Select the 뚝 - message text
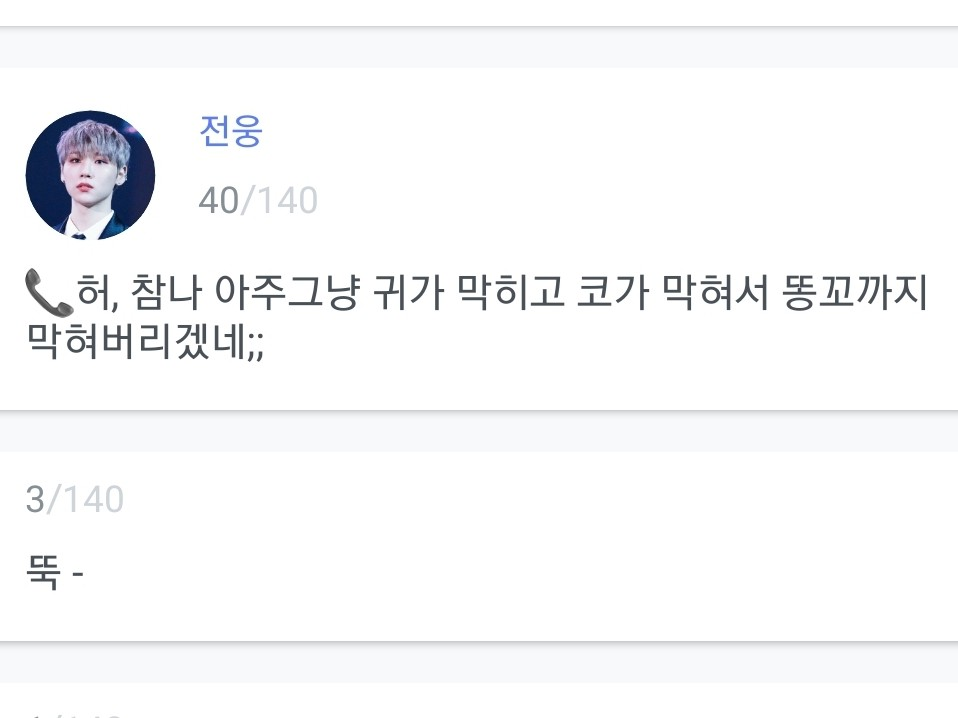 pos(55,574)
